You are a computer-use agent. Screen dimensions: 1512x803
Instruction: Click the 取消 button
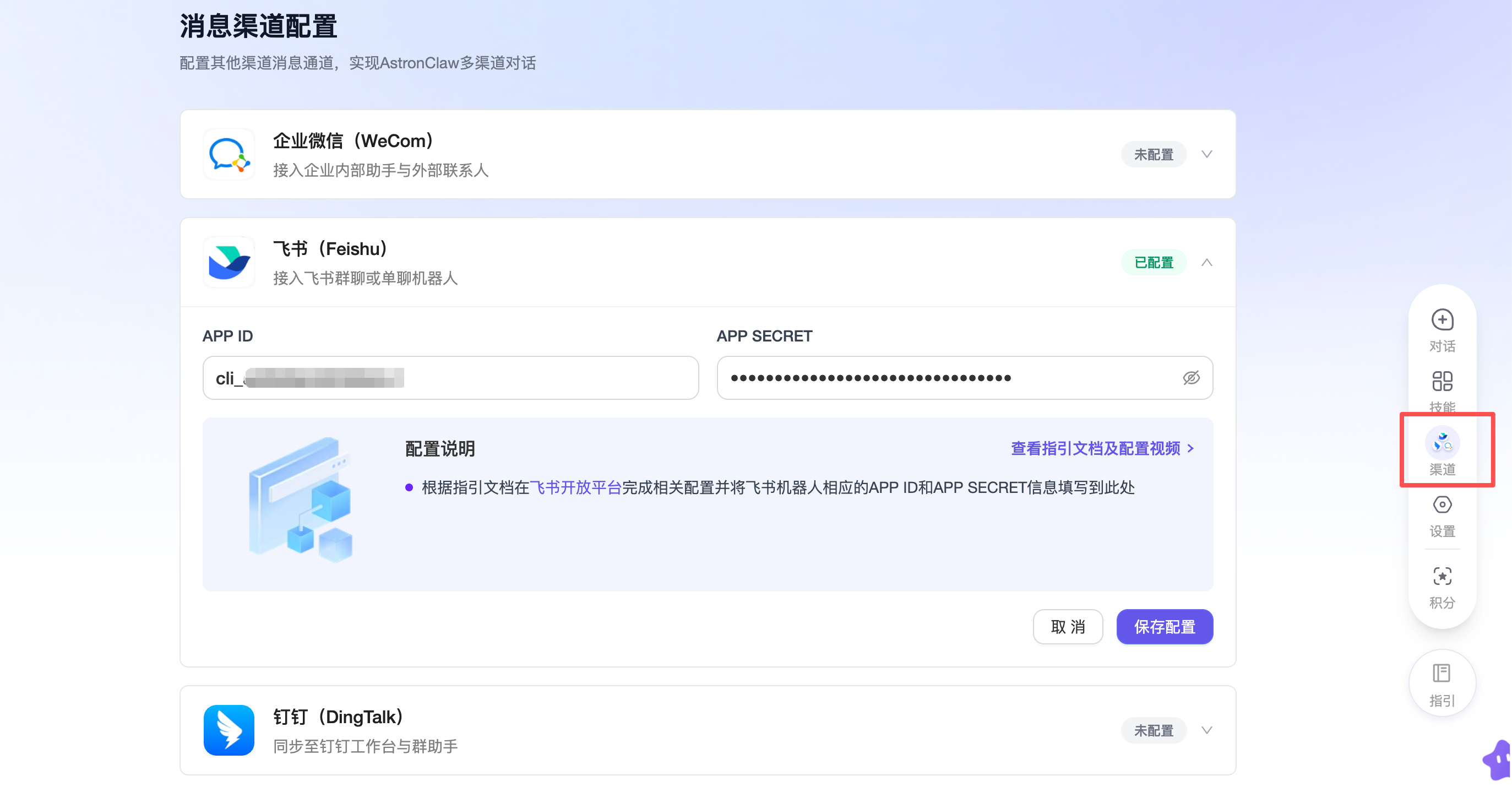click(1068, 626)
